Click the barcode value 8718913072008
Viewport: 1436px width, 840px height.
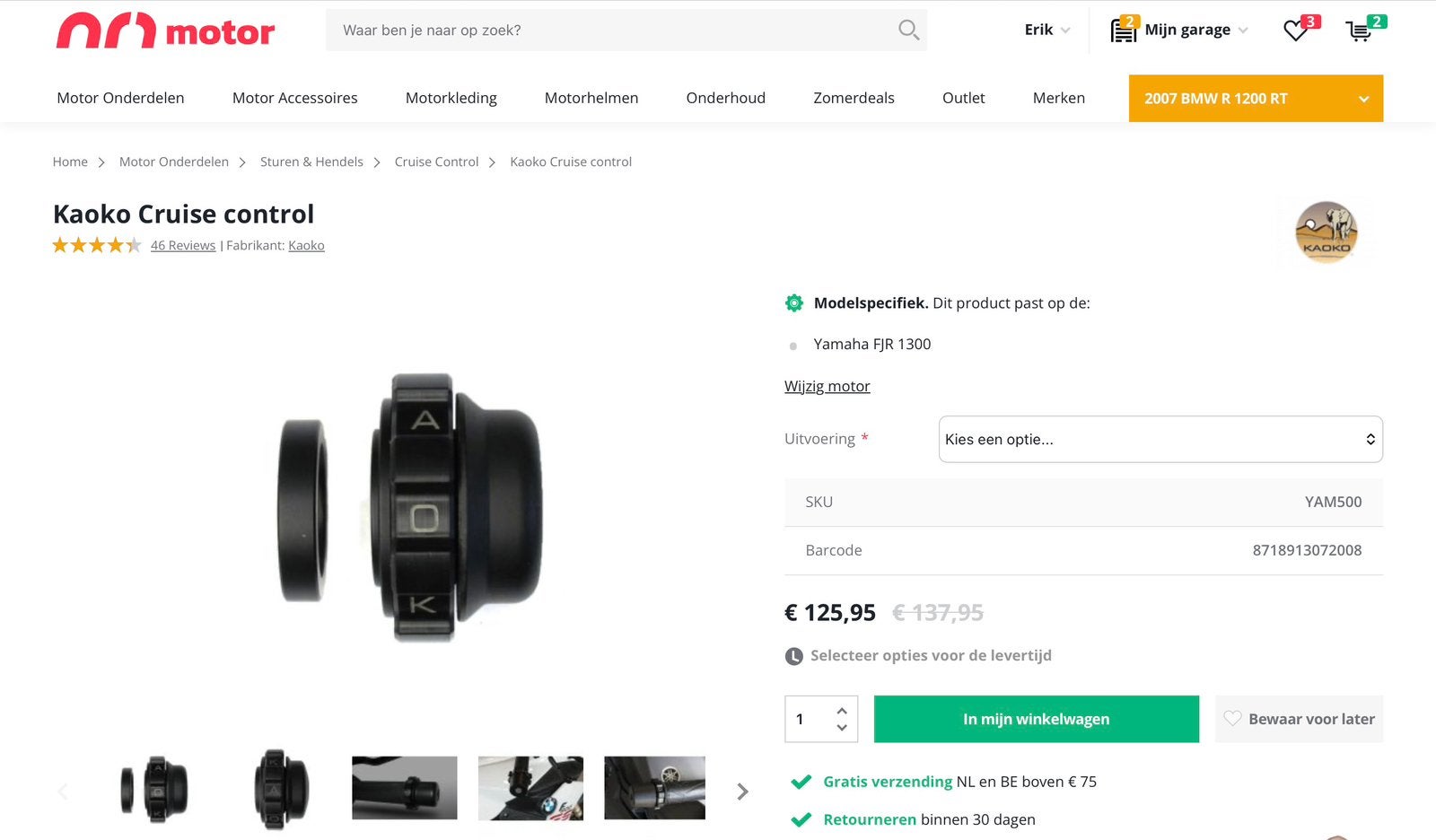[1307, 550]
